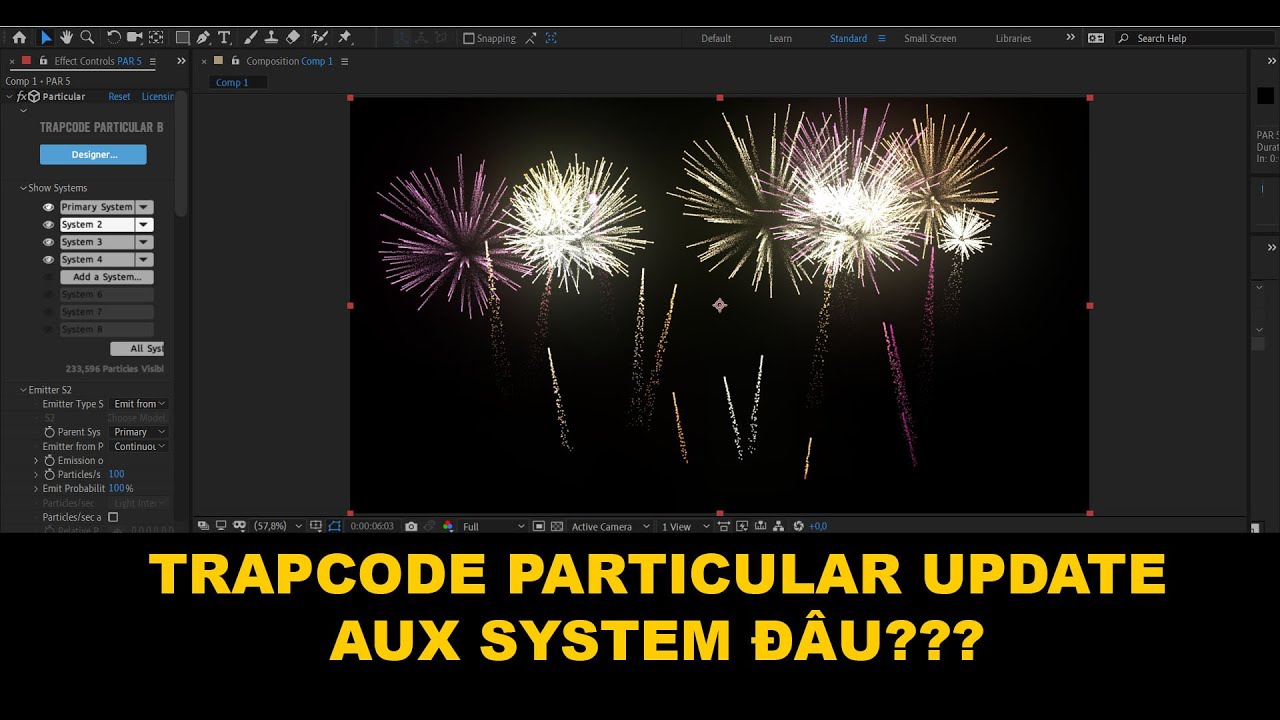Screen dimensions: 1280x720
Task: Open the Primary System dropdown arrow
Action: click(144, 207)
